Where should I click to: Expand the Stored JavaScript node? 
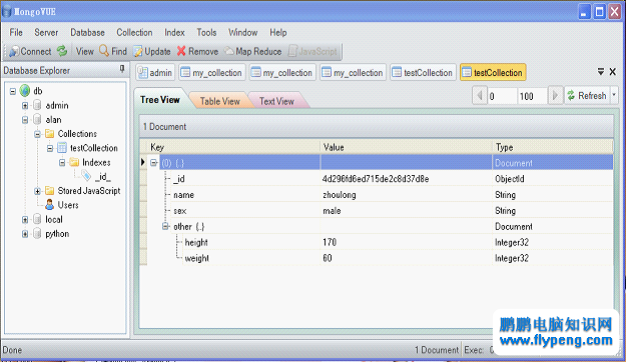(x=38, y=191)
